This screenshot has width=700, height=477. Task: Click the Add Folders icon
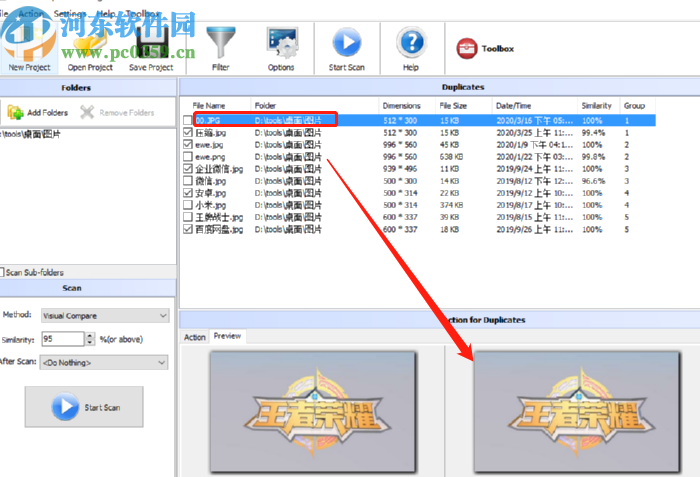tap(15, 113)
